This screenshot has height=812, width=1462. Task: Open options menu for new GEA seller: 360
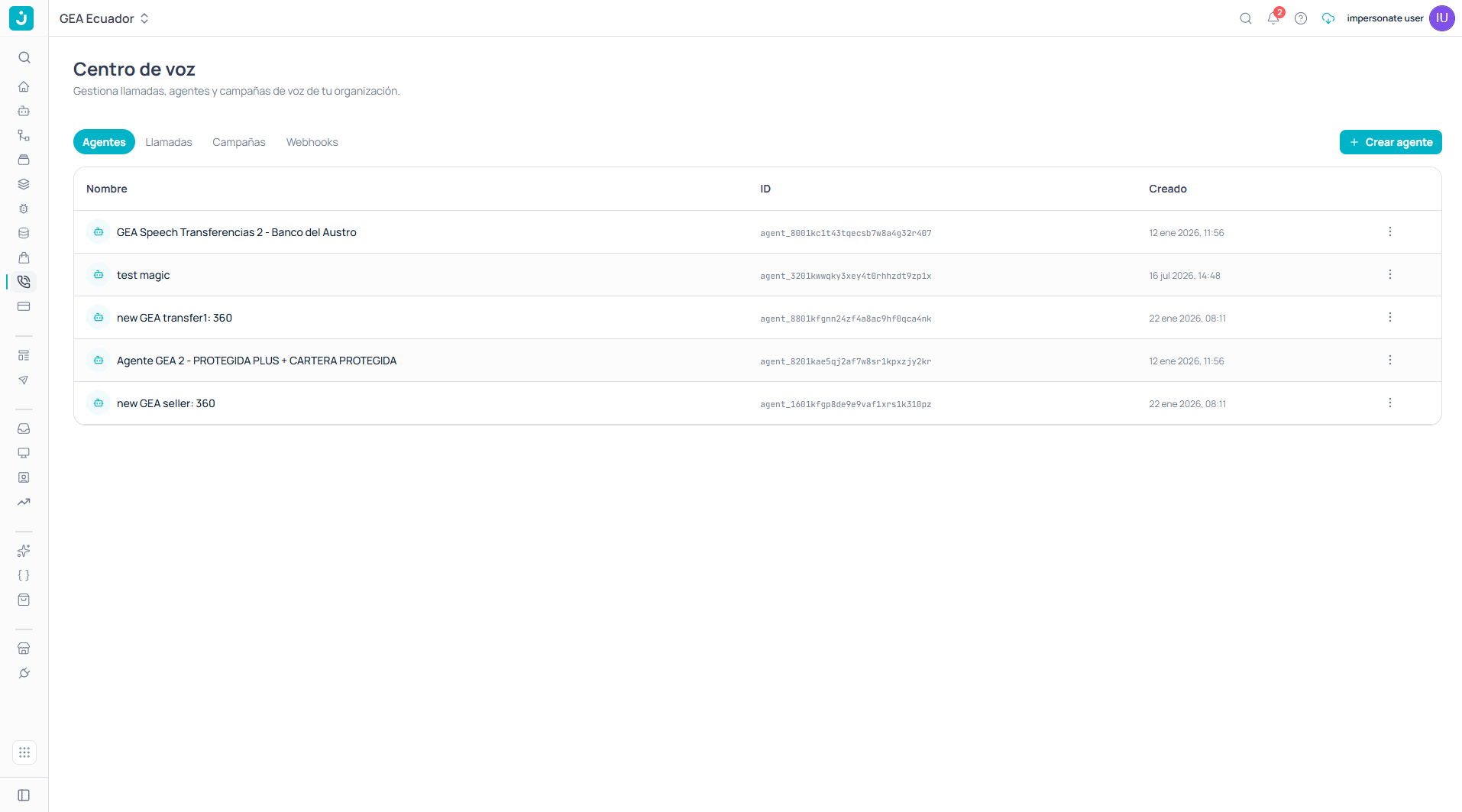(x=1390, y=403)
